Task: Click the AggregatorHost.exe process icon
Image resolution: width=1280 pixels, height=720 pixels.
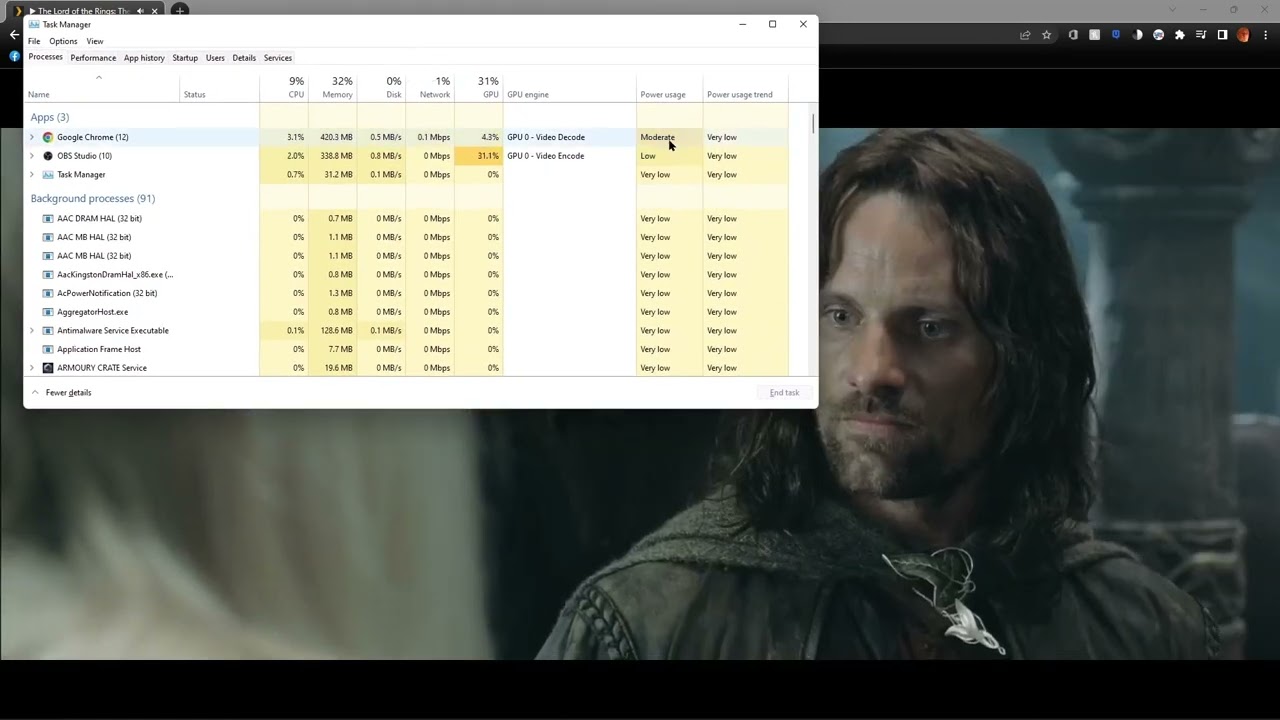Action: [48, 312]
